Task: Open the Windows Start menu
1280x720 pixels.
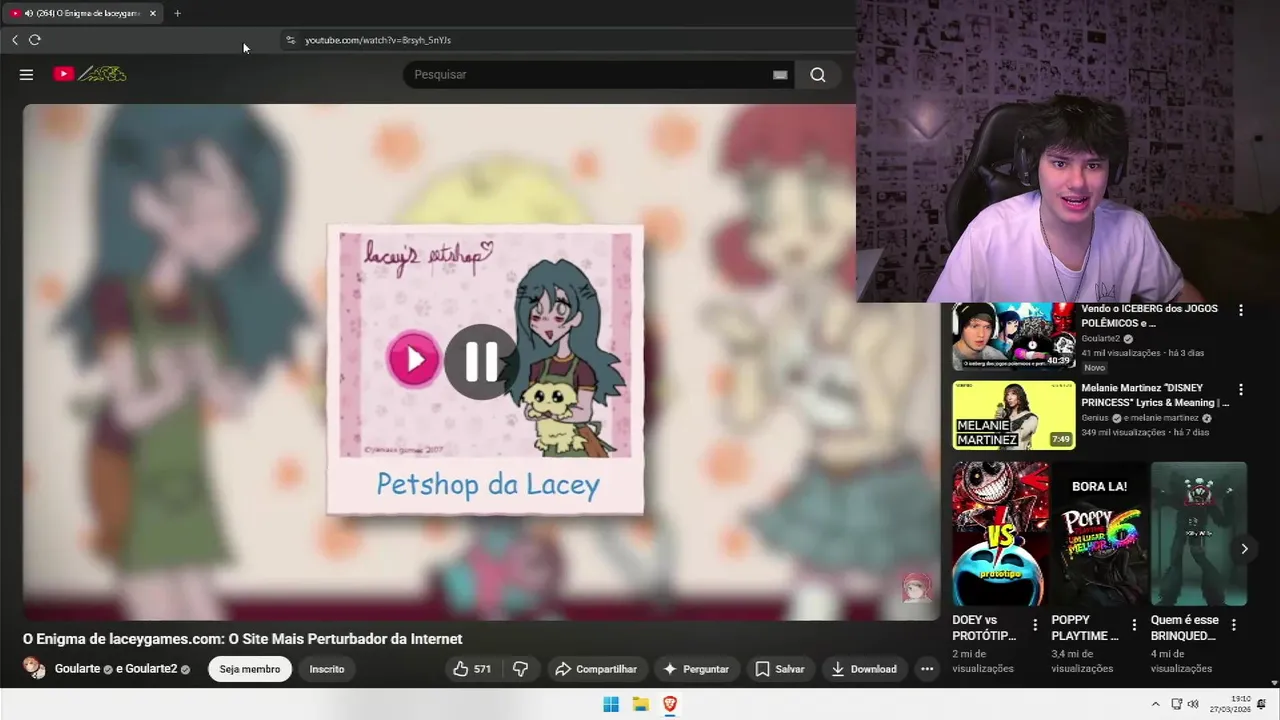Action: 611,704
